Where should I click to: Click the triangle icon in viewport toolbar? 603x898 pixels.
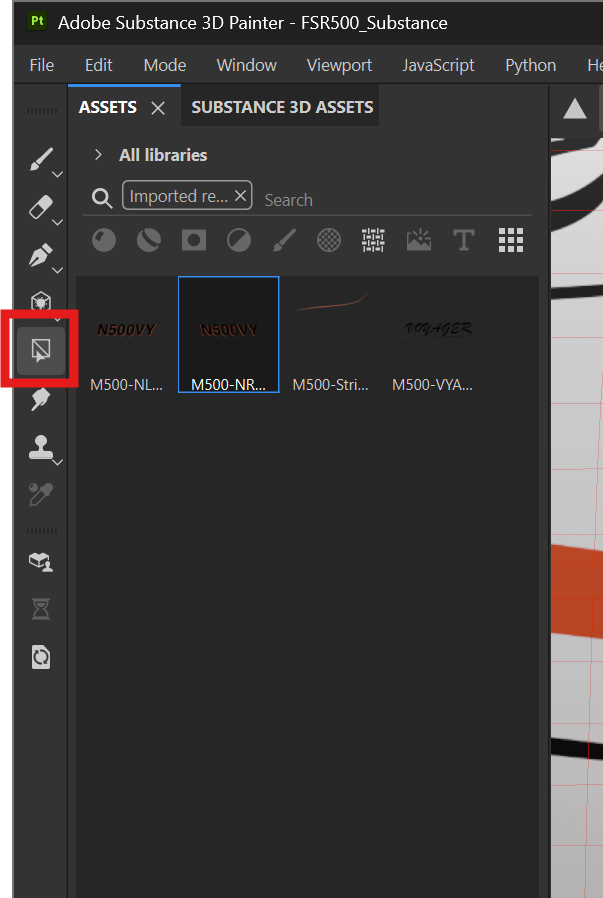574,108
